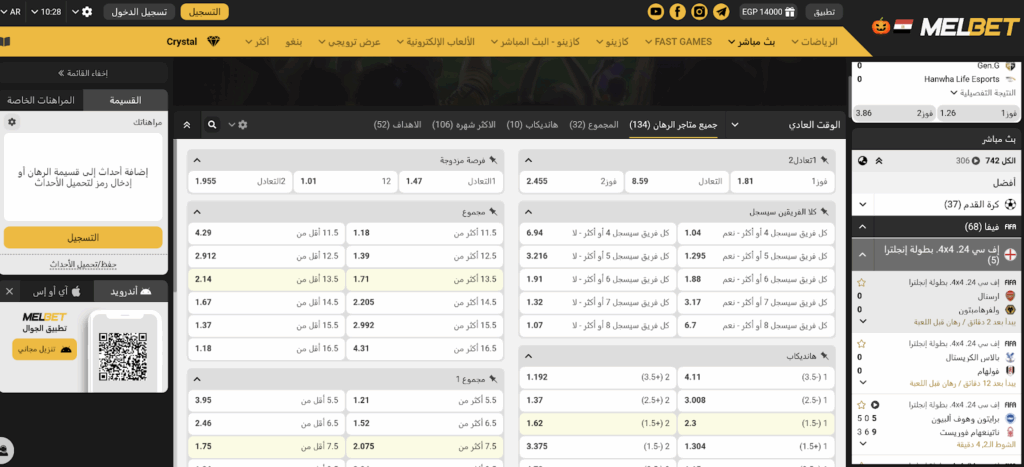Image resolution: width=1024 pixels, height=467 pixels.
Task: Open the عرض ترويجي menu
Action: pos(349,41)
